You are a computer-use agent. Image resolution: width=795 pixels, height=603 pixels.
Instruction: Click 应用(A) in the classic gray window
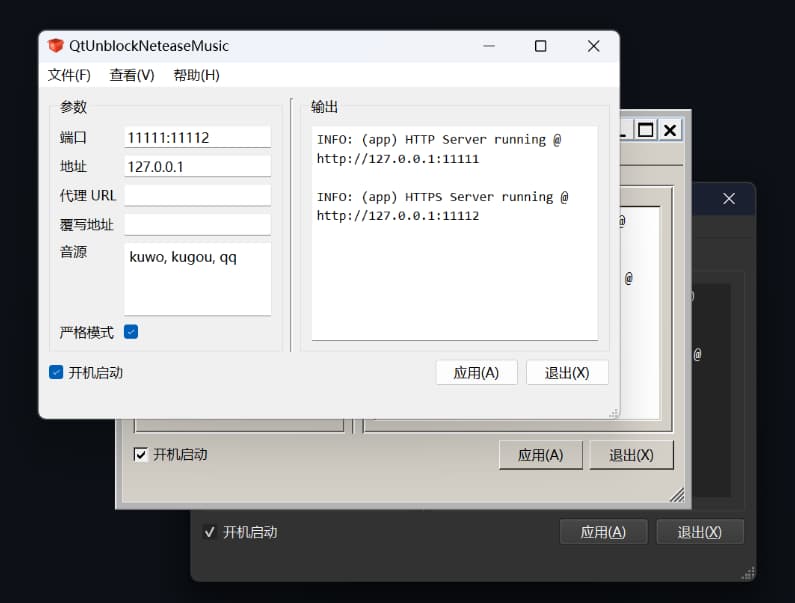540,455
